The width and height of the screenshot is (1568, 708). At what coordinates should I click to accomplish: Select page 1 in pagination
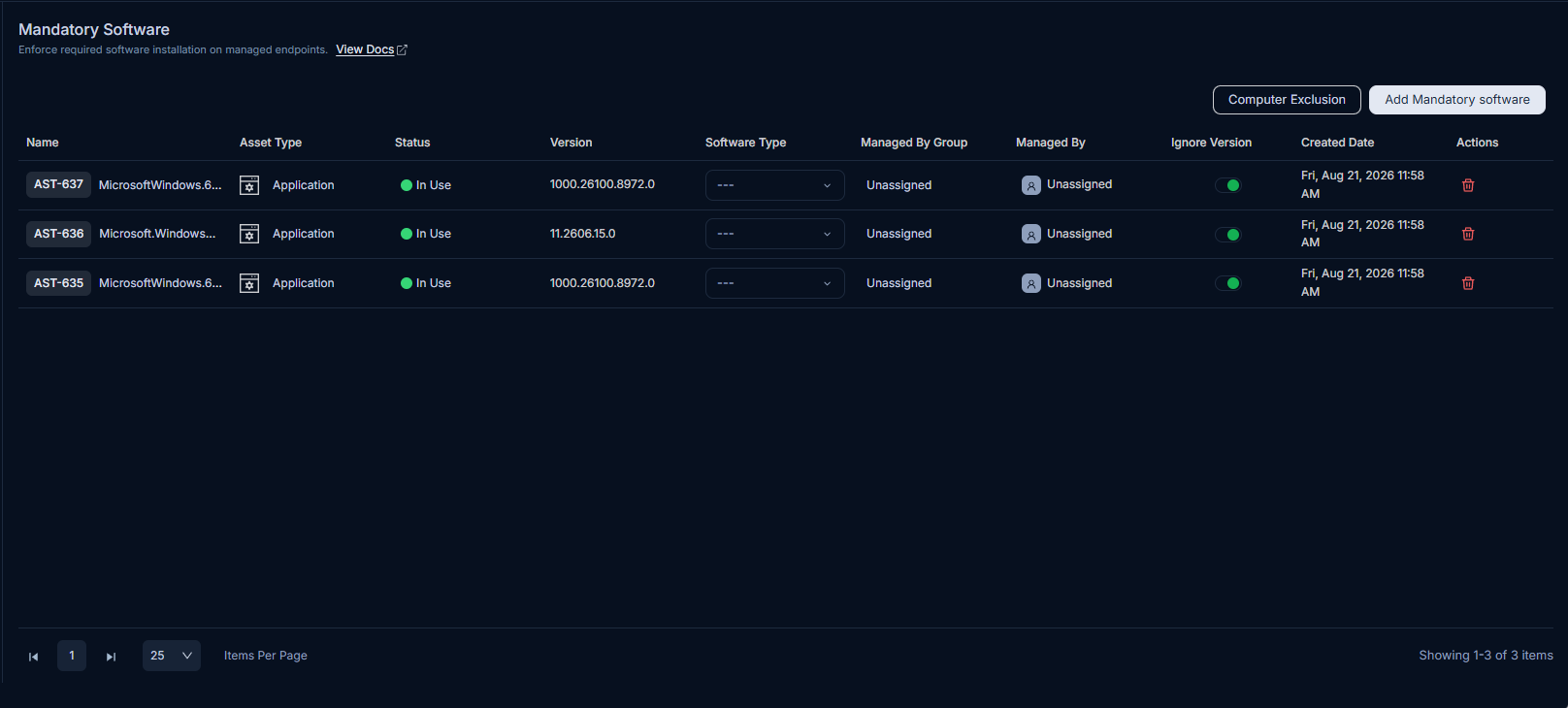pyautogui.click(x=72, y=656)
